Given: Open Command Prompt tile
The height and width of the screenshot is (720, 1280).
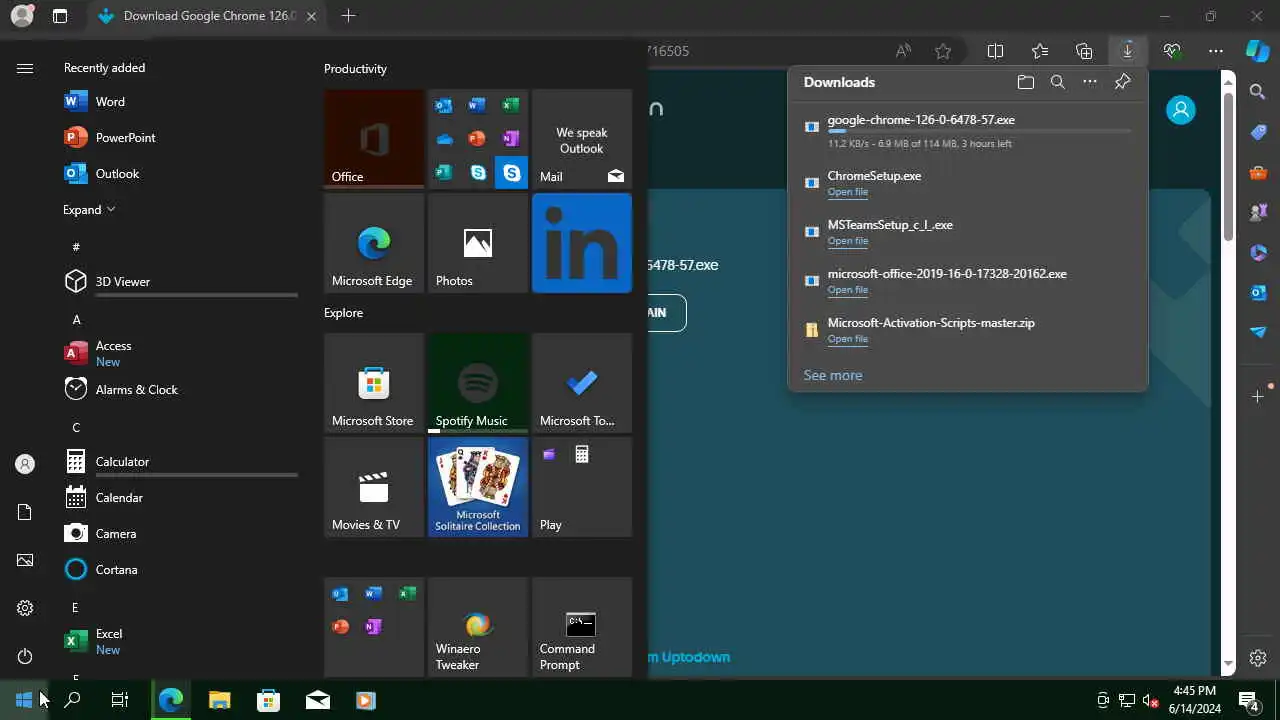Looking at the screenshot, I should point(582,627).
